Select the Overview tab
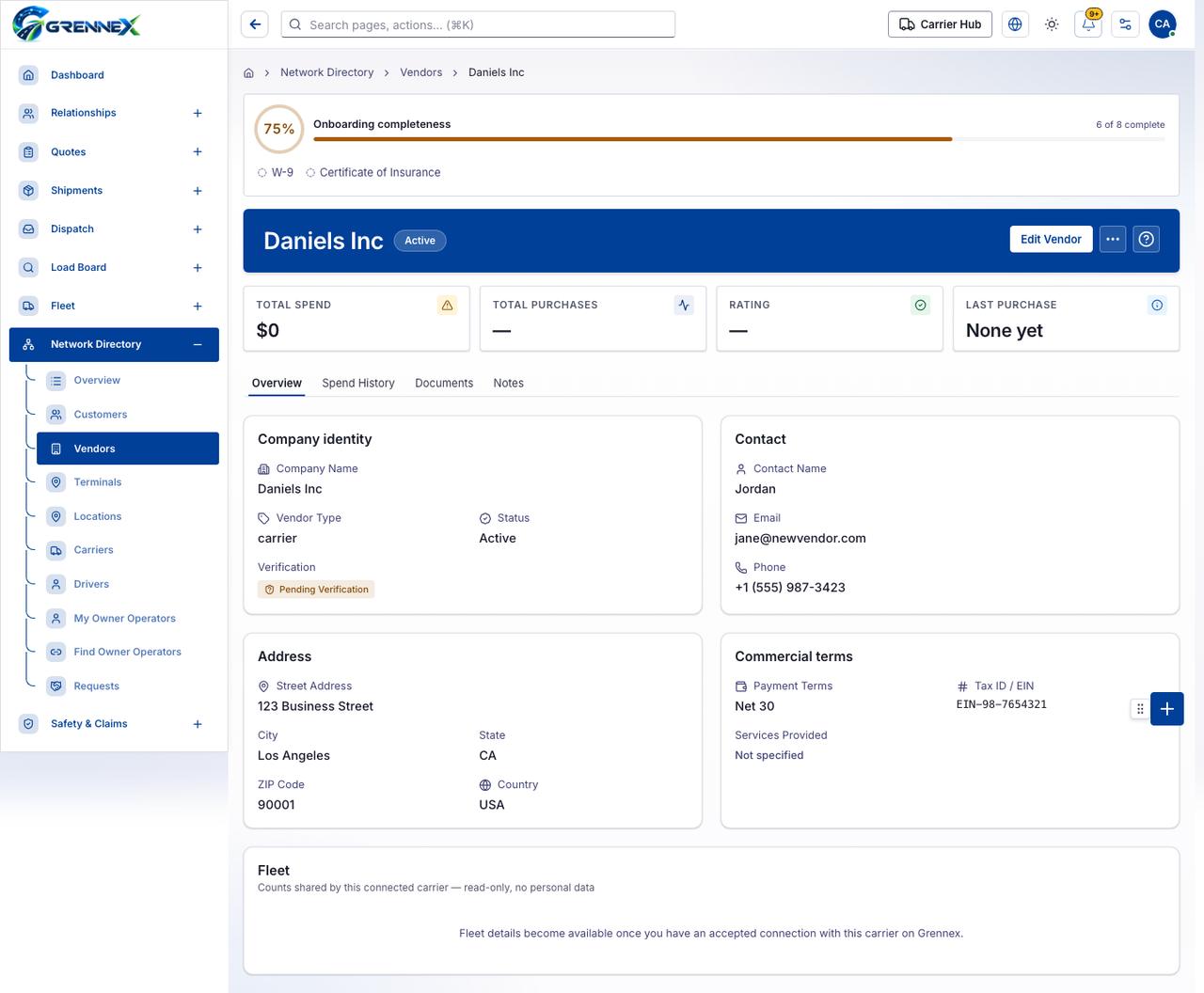The image size is (1204, 993). click(x=277, y=383)
